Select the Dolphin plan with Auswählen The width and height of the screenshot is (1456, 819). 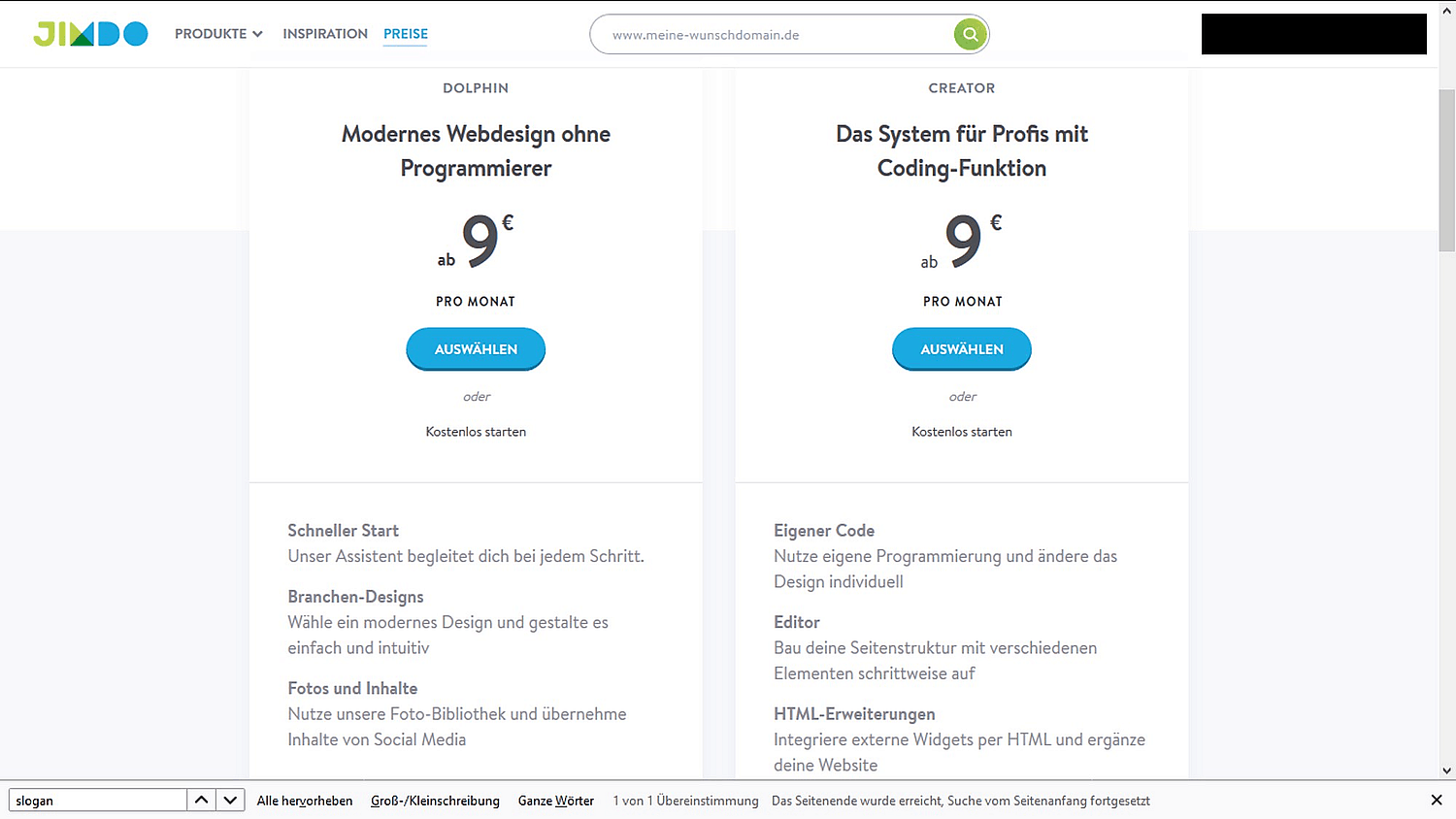click(x=476, y=349)
